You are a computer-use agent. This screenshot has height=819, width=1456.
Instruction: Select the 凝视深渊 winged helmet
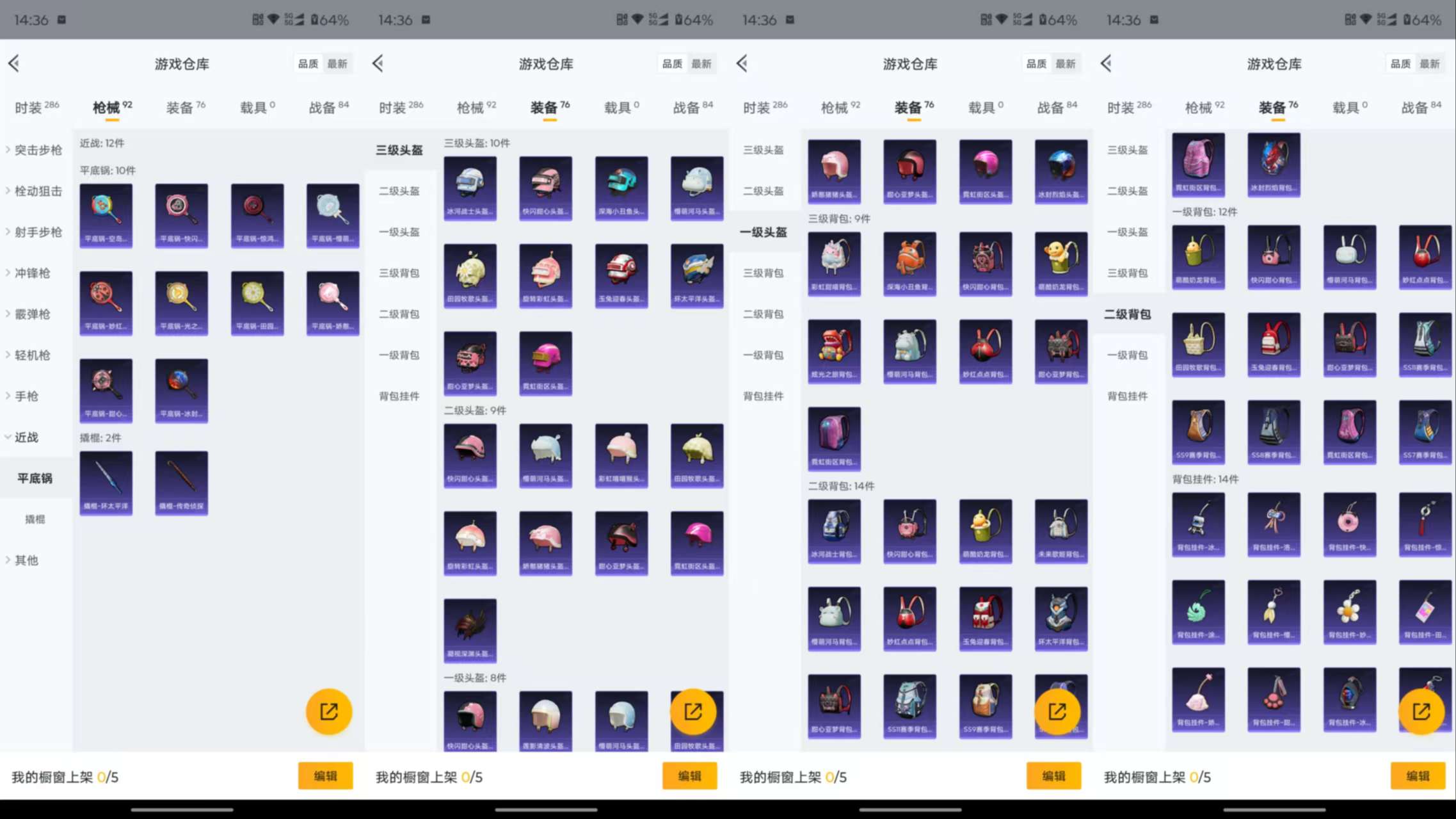(470, 630)
